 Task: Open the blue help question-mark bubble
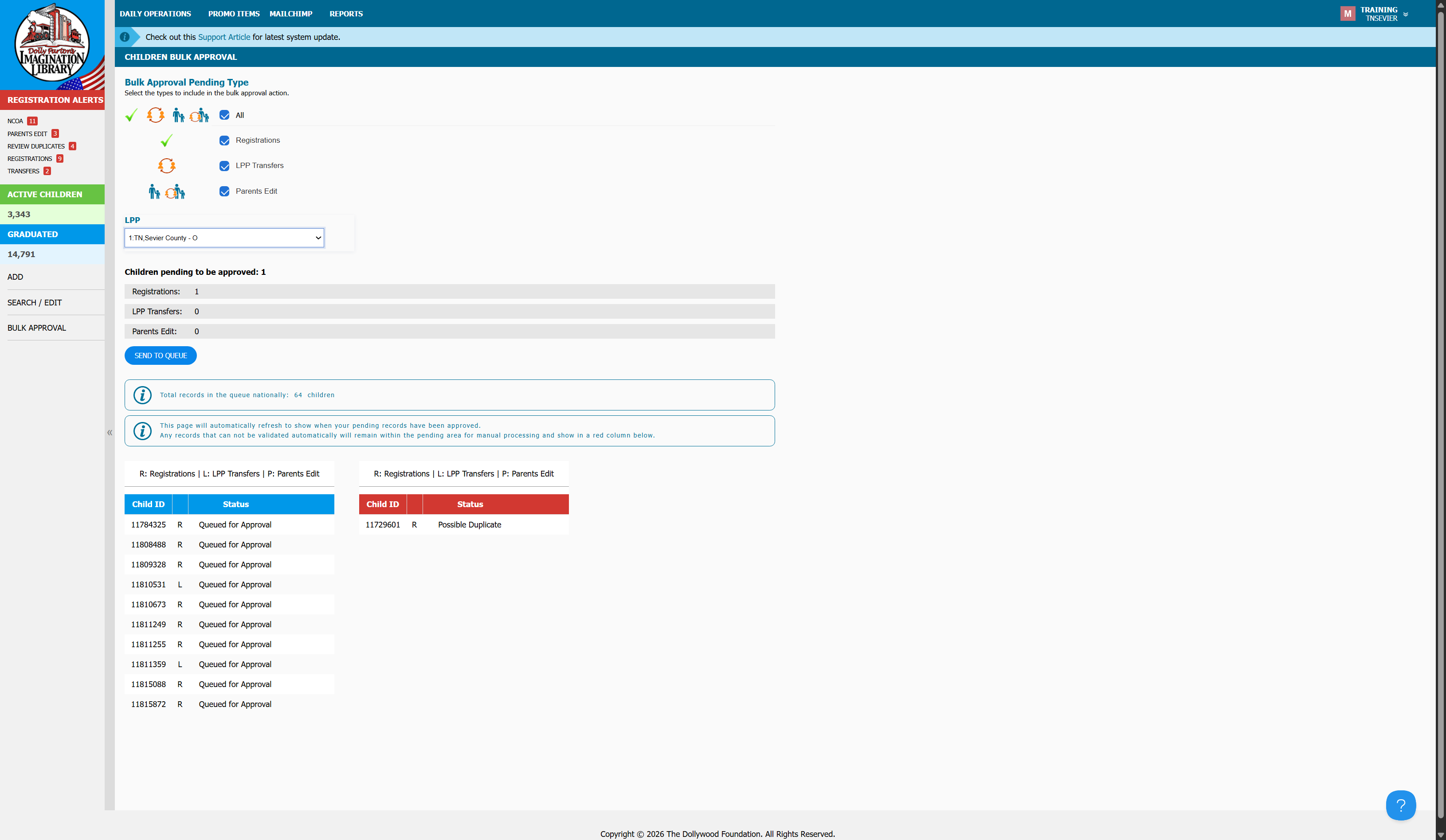pos(1401,805)
